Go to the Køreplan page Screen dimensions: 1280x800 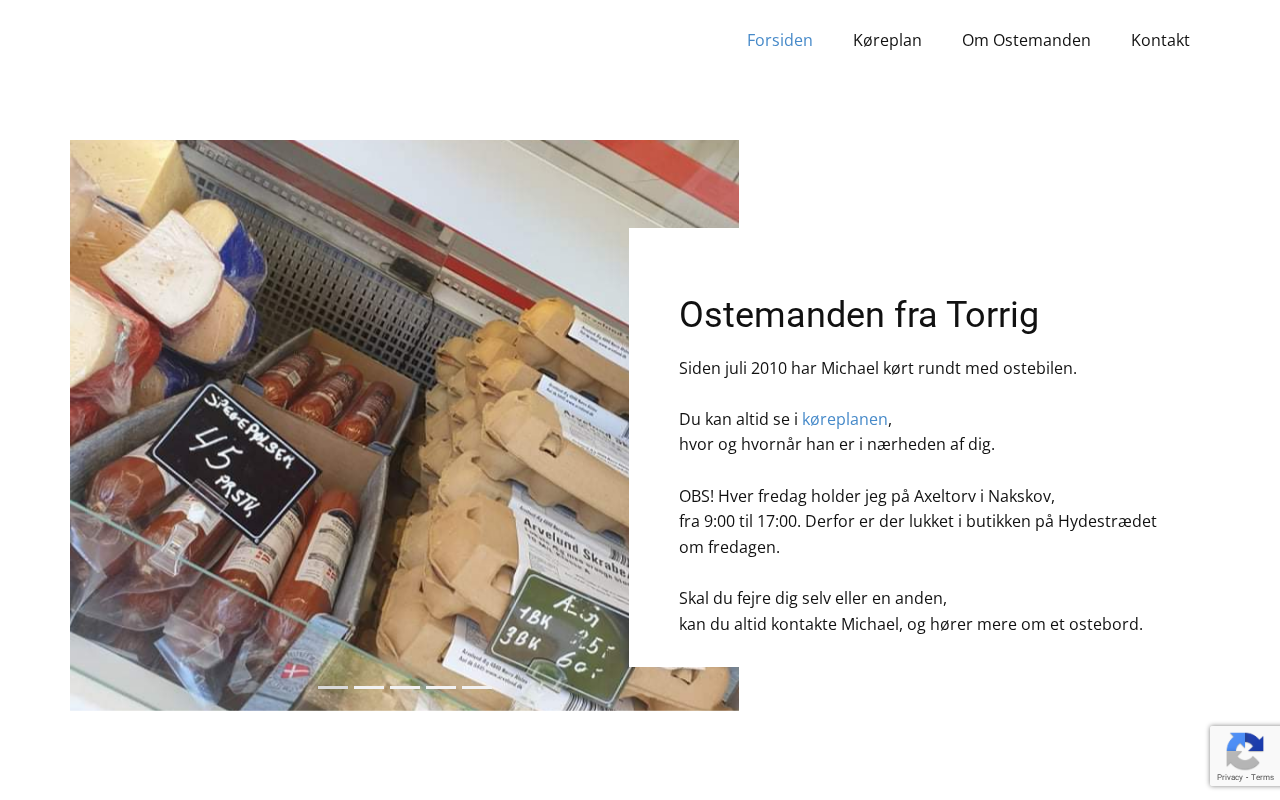point(887,40)
